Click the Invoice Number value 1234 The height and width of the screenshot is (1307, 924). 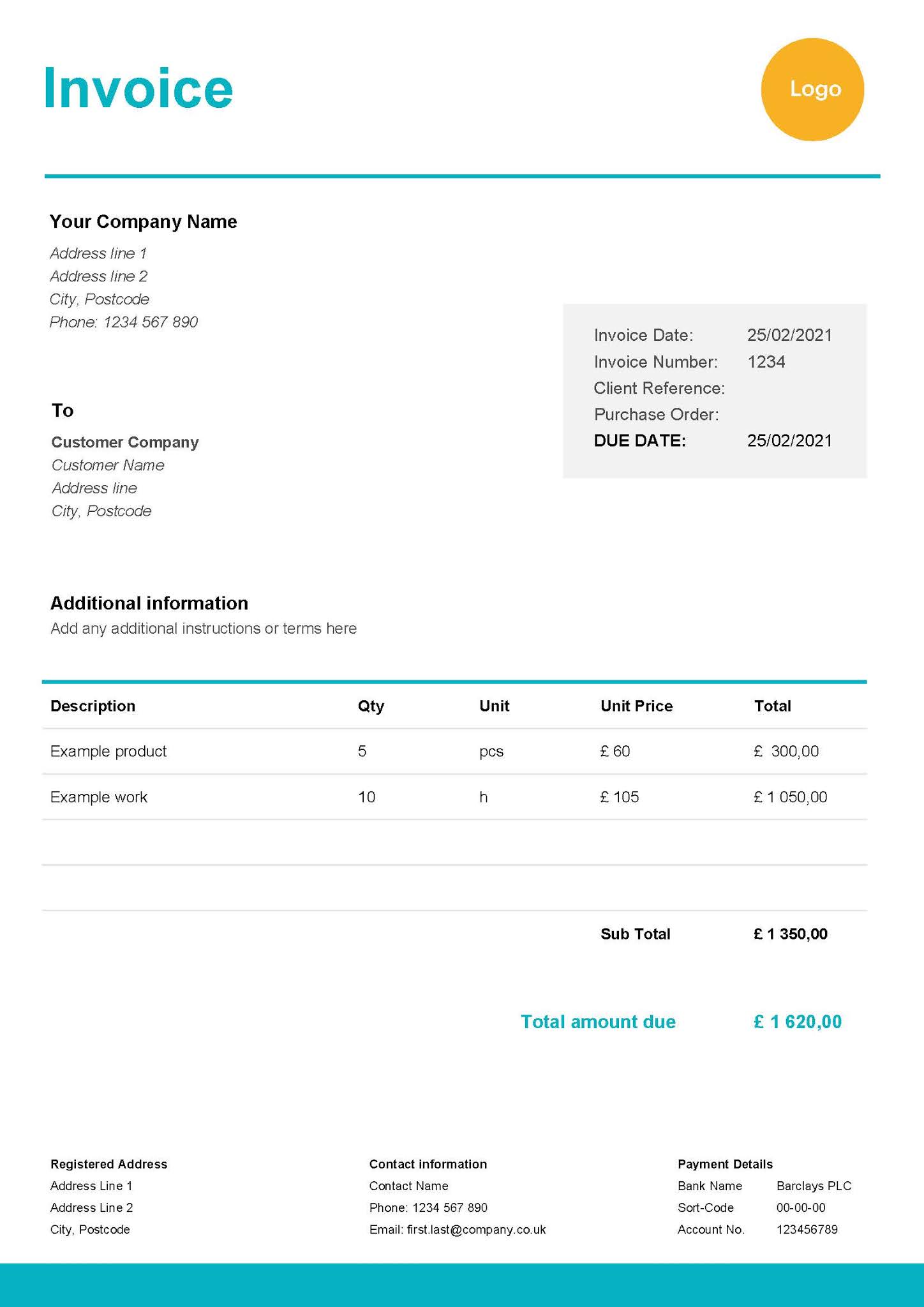[766, 362]
